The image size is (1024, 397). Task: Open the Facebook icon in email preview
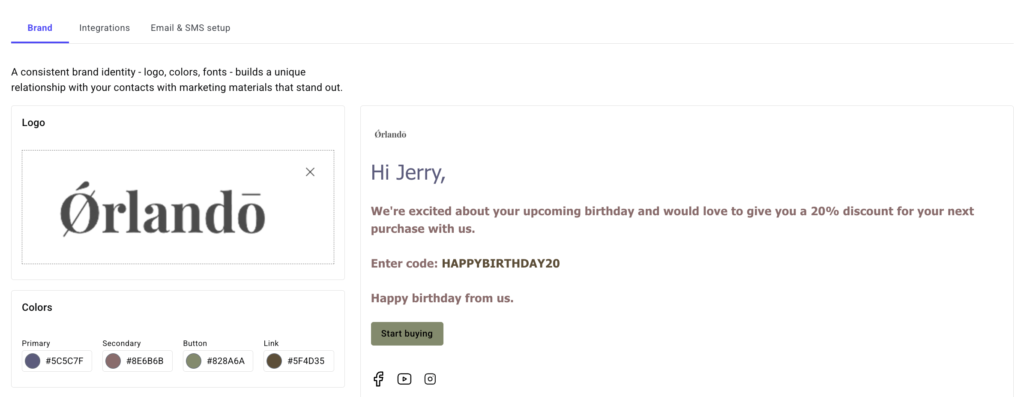[378, 379]
